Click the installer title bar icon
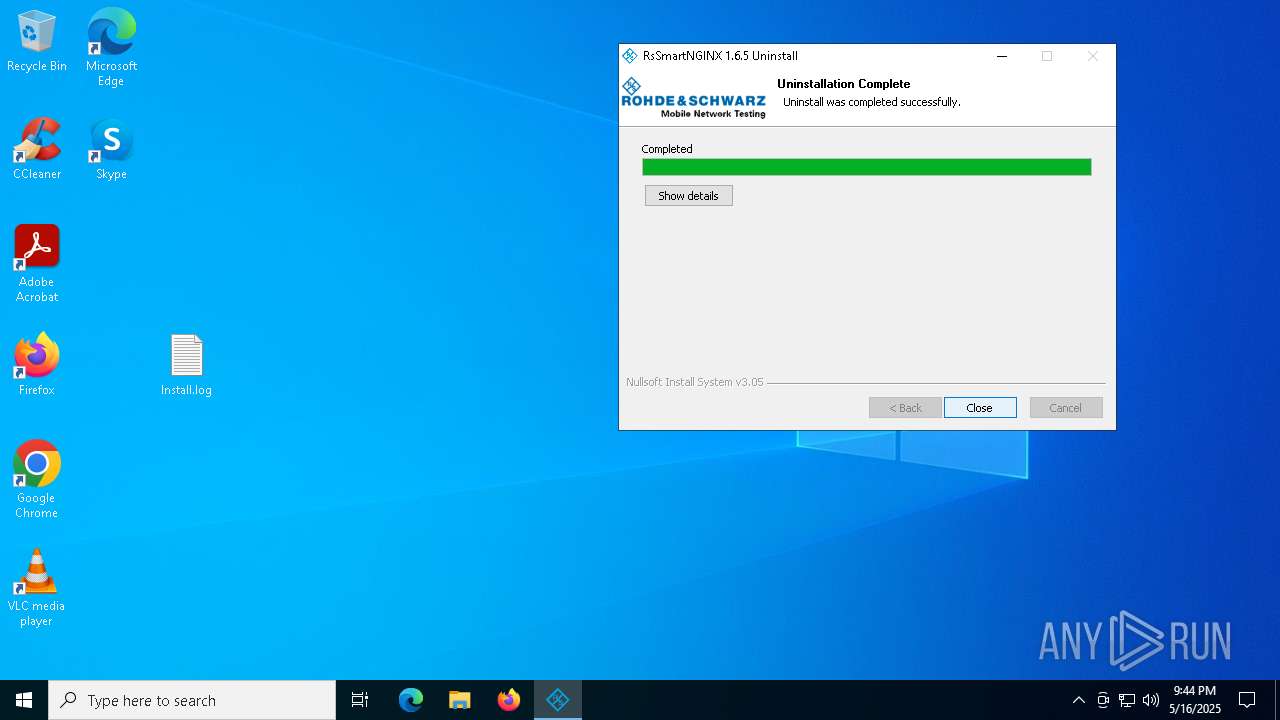 coord(630,56)
